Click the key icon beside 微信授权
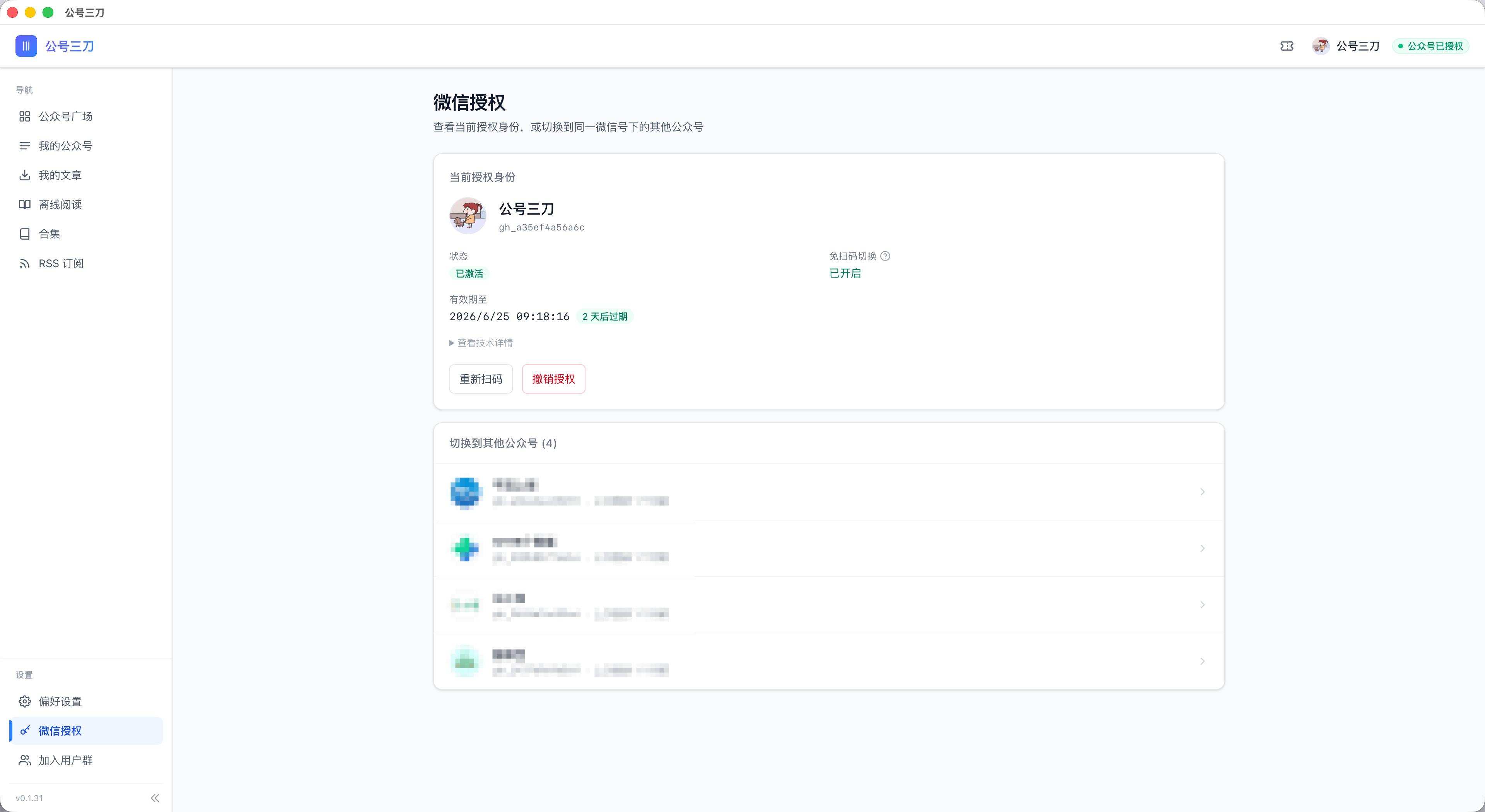The height and width of the screenshot is (812, 1485). (24, 731)
